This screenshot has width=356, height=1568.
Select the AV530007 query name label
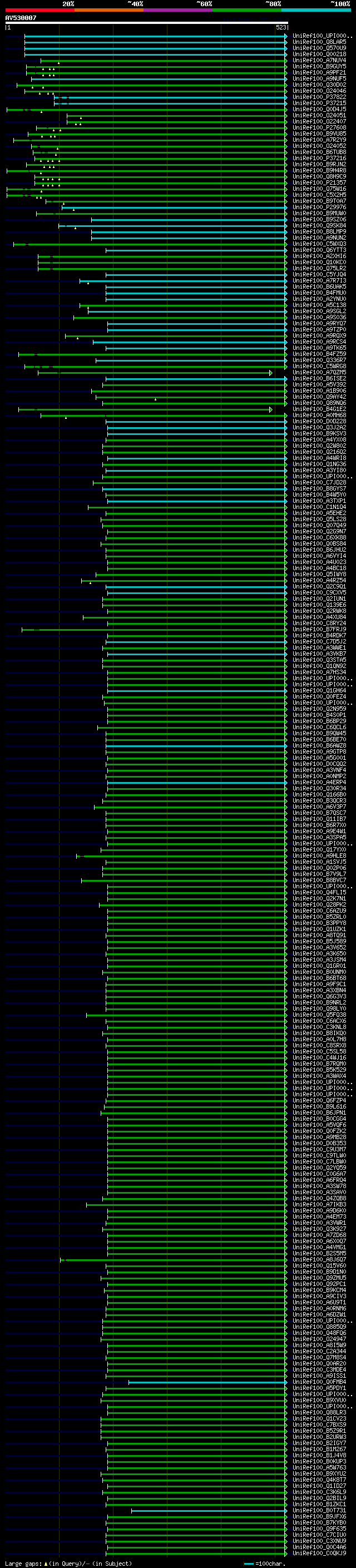[x=21, y=18]
